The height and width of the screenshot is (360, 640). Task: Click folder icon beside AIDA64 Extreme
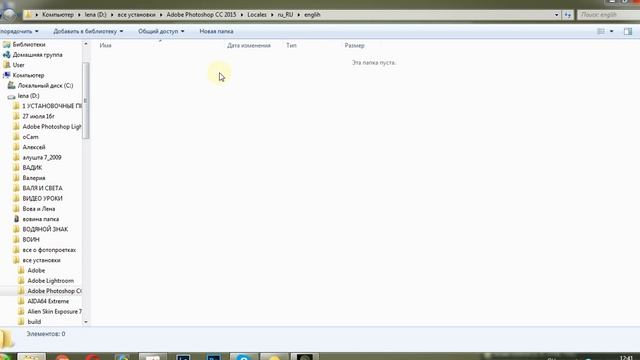click(x=21, y=301)
